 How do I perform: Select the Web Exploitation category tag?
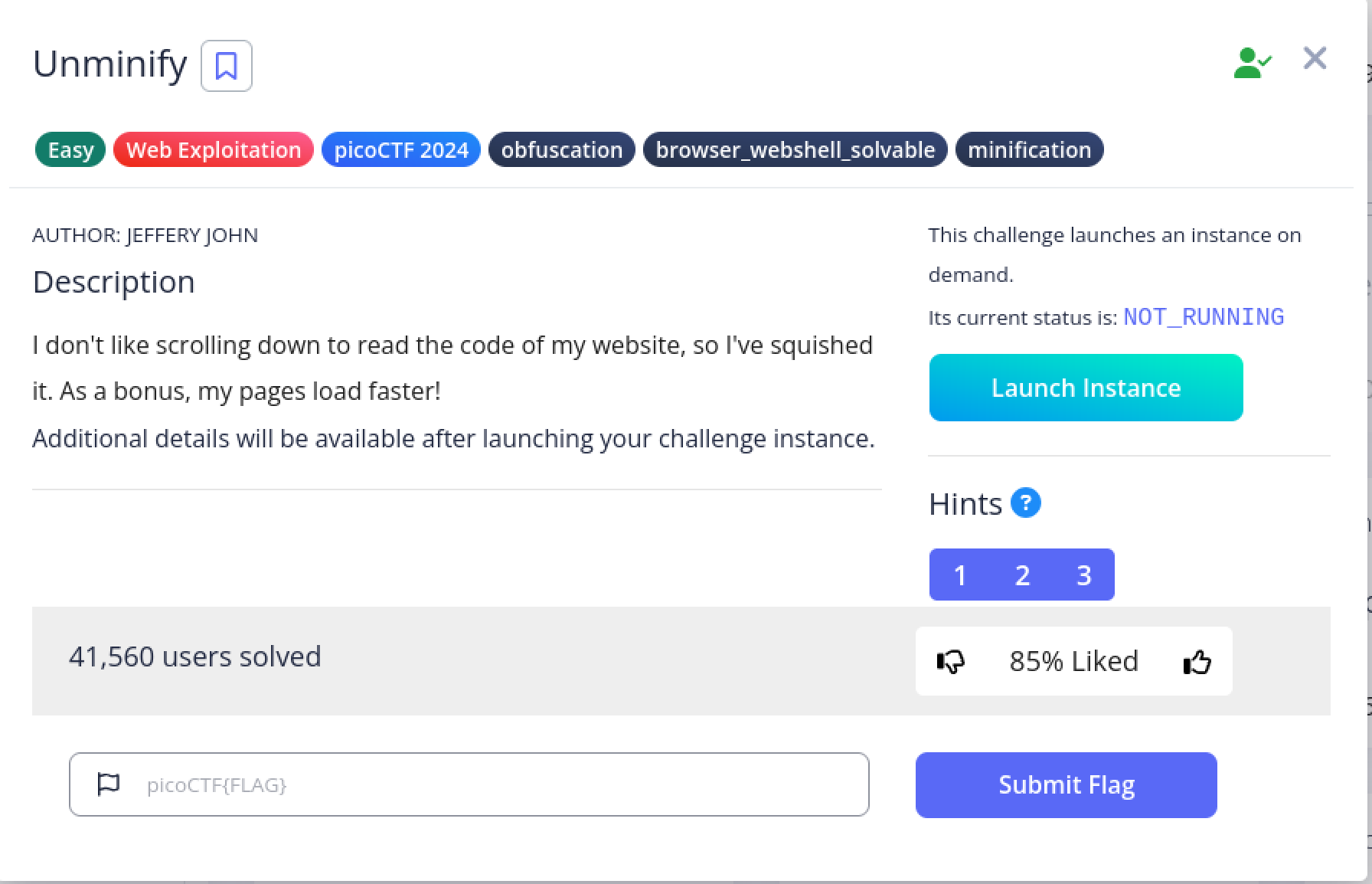click(214, 149)
